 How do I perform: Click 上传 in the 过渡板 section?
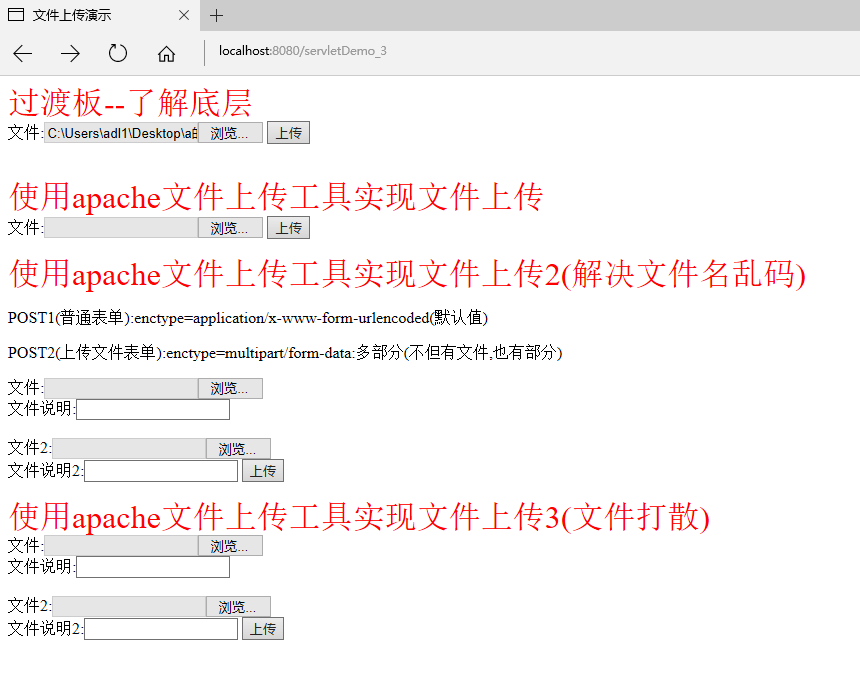tap(288, 133)
